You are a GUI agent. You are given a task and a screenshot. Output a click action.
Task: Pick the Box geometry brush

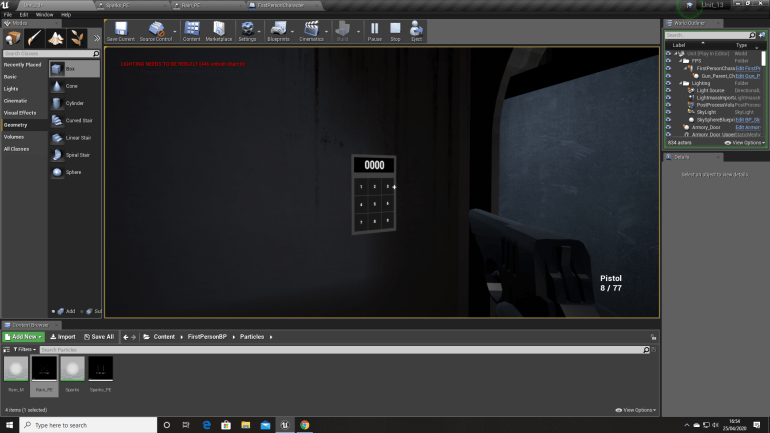(x=75, y=69)
